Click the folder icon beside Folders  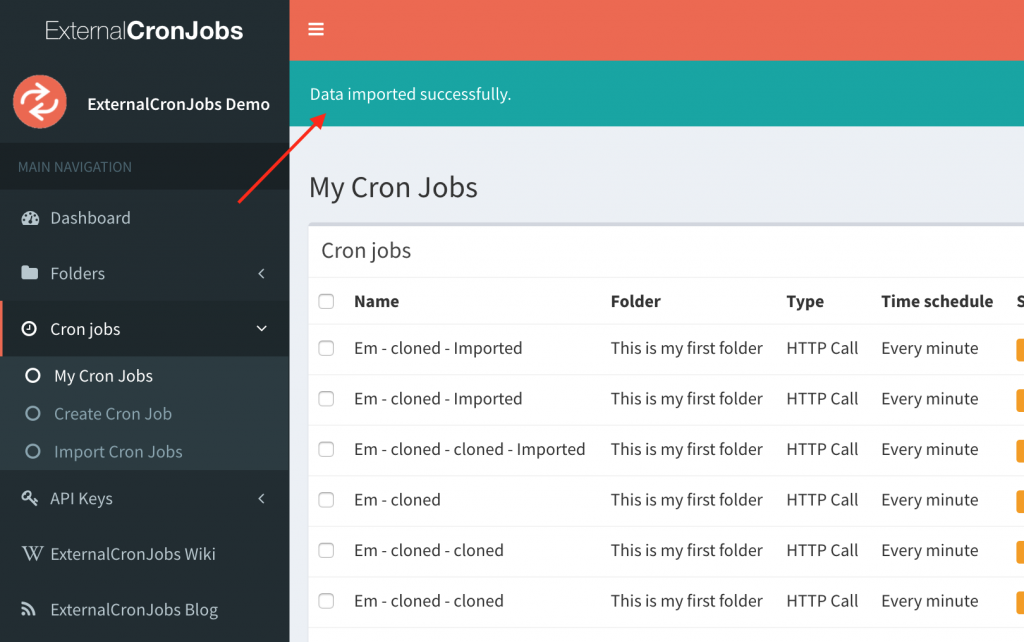click(29, 272)
